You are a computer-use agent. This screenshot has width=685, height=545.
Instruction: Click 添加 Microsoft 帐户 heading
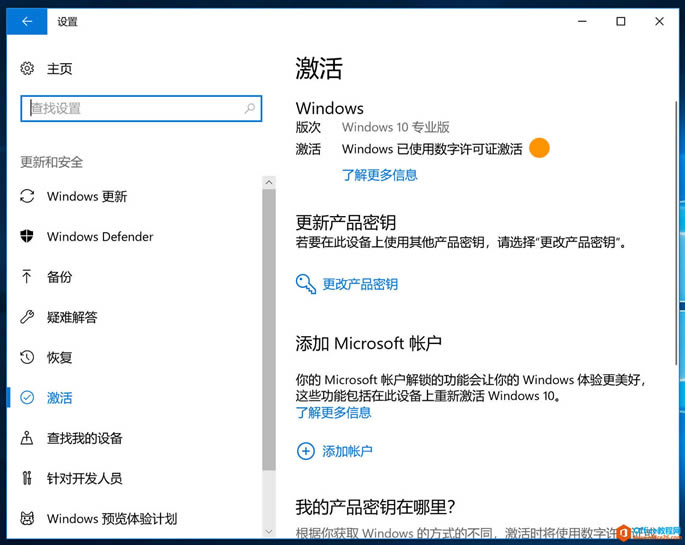pos(369,343)
